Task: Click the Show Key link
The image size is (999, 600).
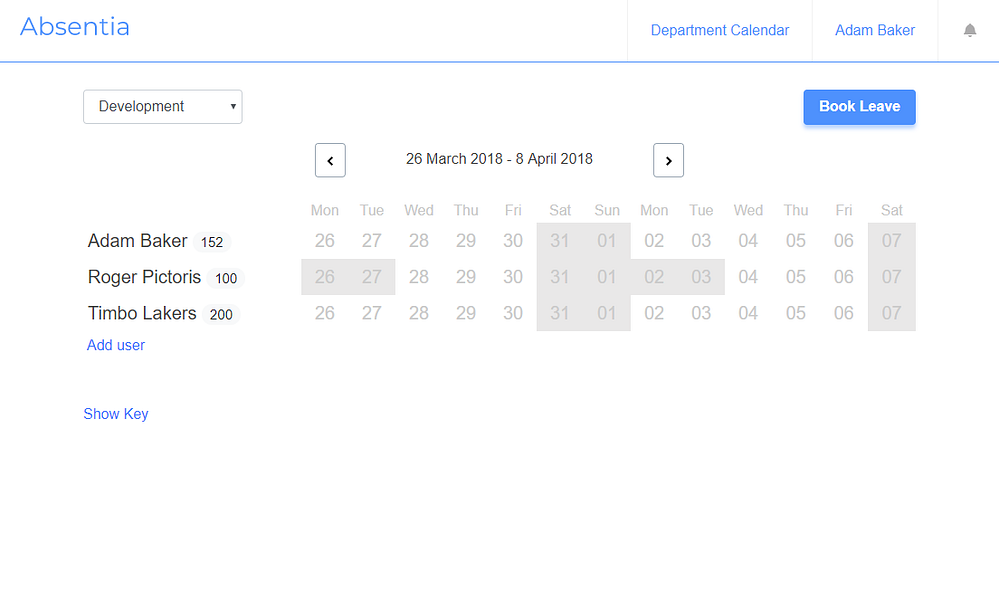Action: click(x=116, y=414)
